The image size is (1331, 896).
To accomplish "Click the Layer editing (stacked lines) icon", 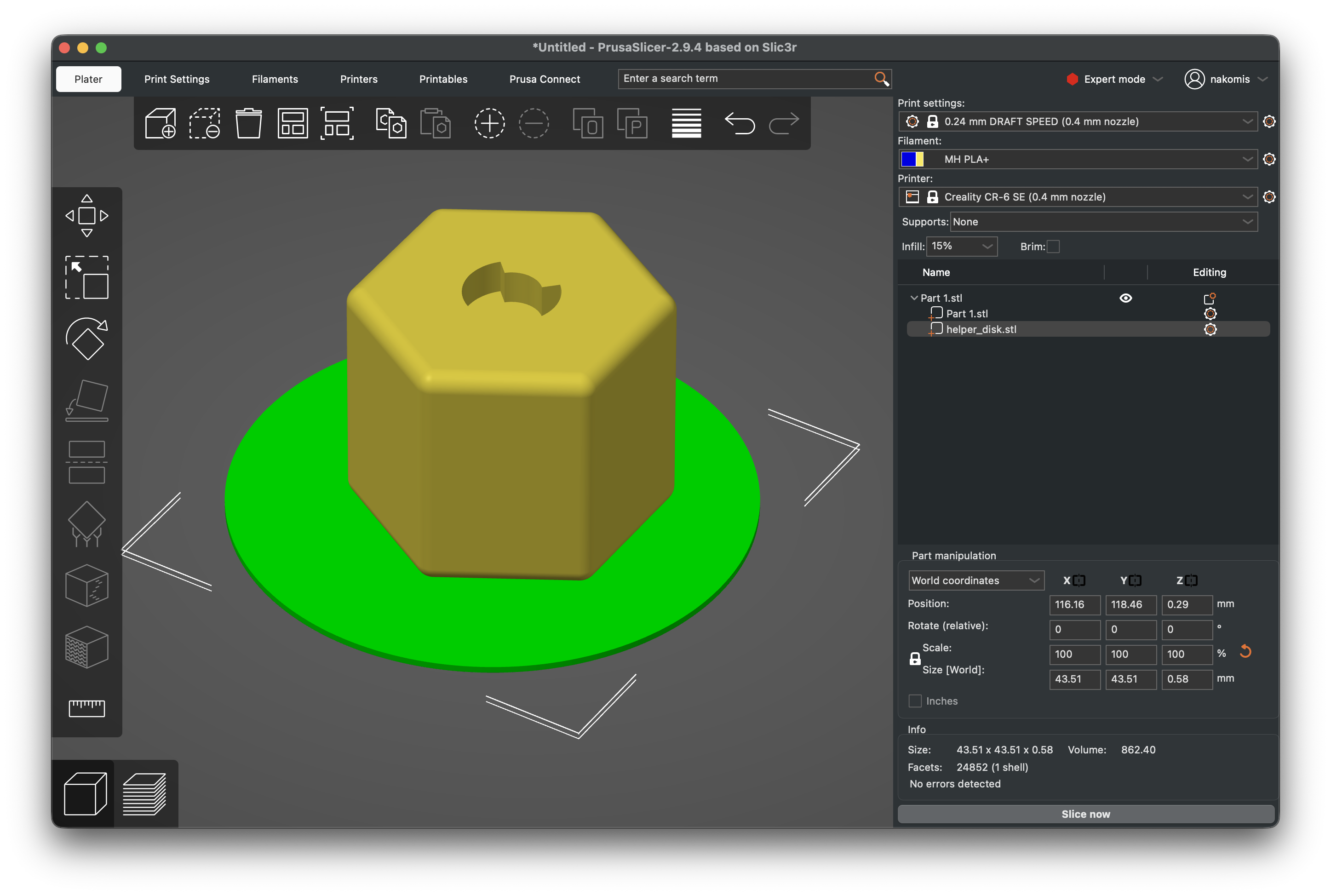I will 686,123.
